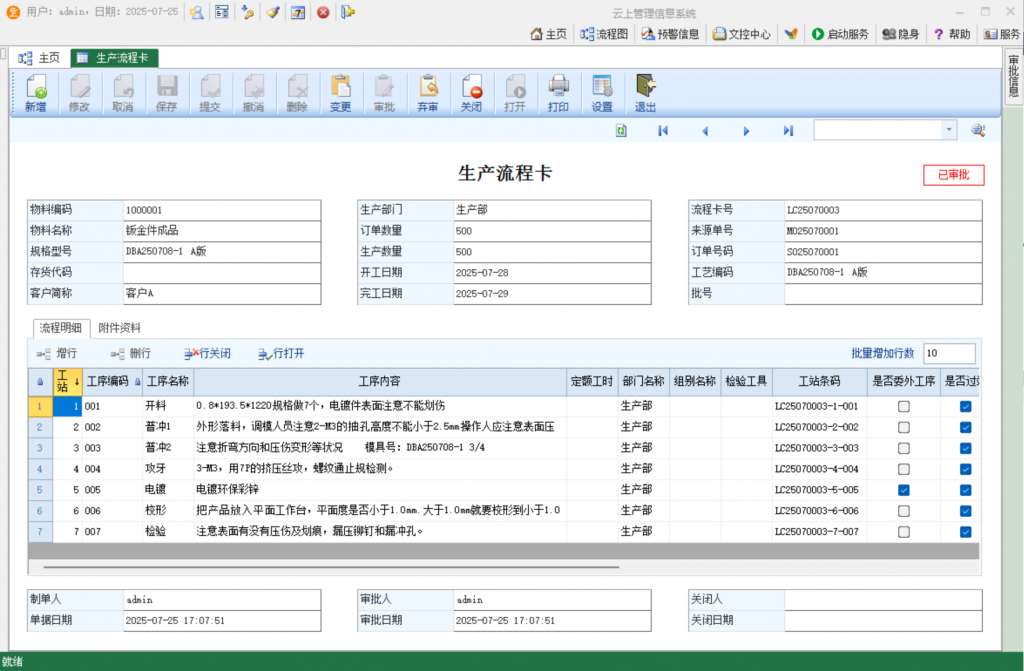Uncheck the last-column checkbox in the 普冲2 row
Viewport: 1024px width, 671px height.
[x=965, y=448]
